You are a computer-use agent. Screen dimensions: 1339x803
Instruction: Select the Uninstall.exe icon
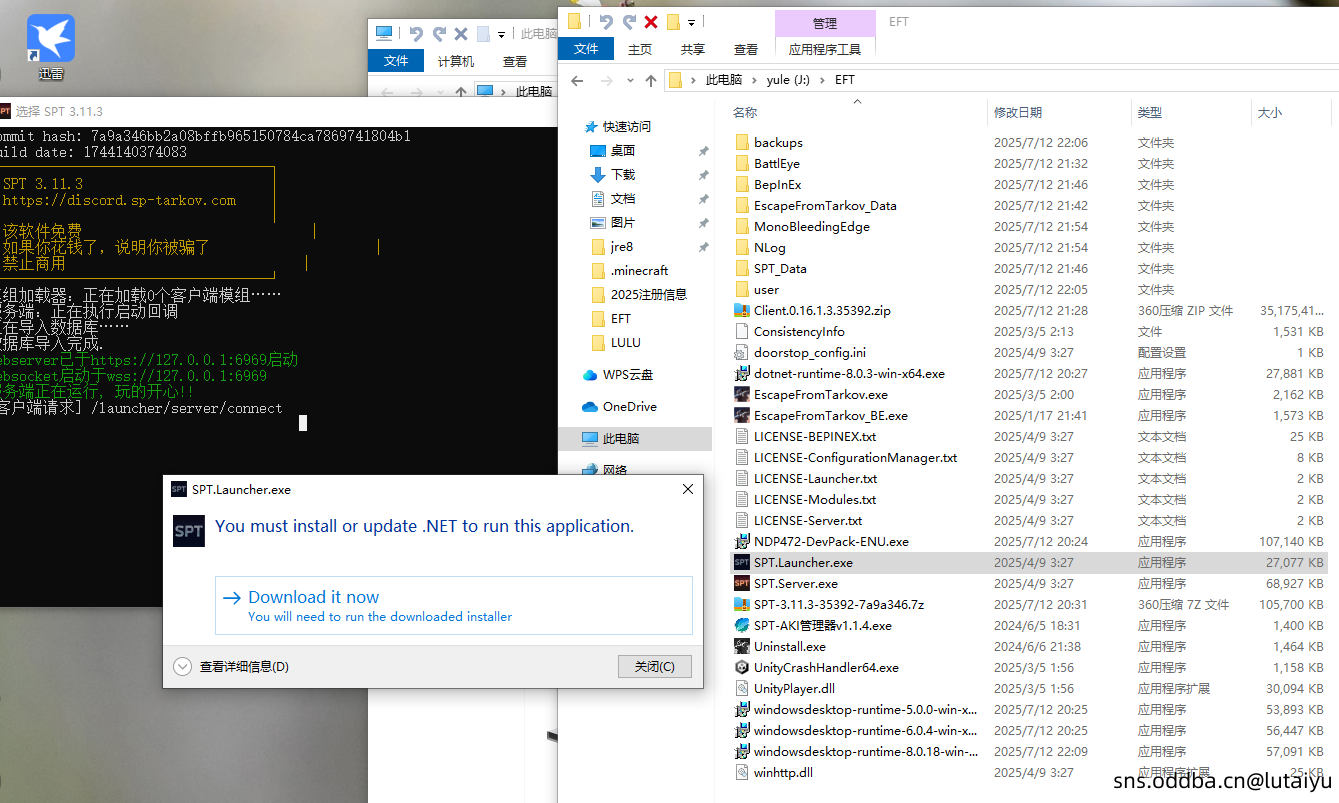coord(741,646)
